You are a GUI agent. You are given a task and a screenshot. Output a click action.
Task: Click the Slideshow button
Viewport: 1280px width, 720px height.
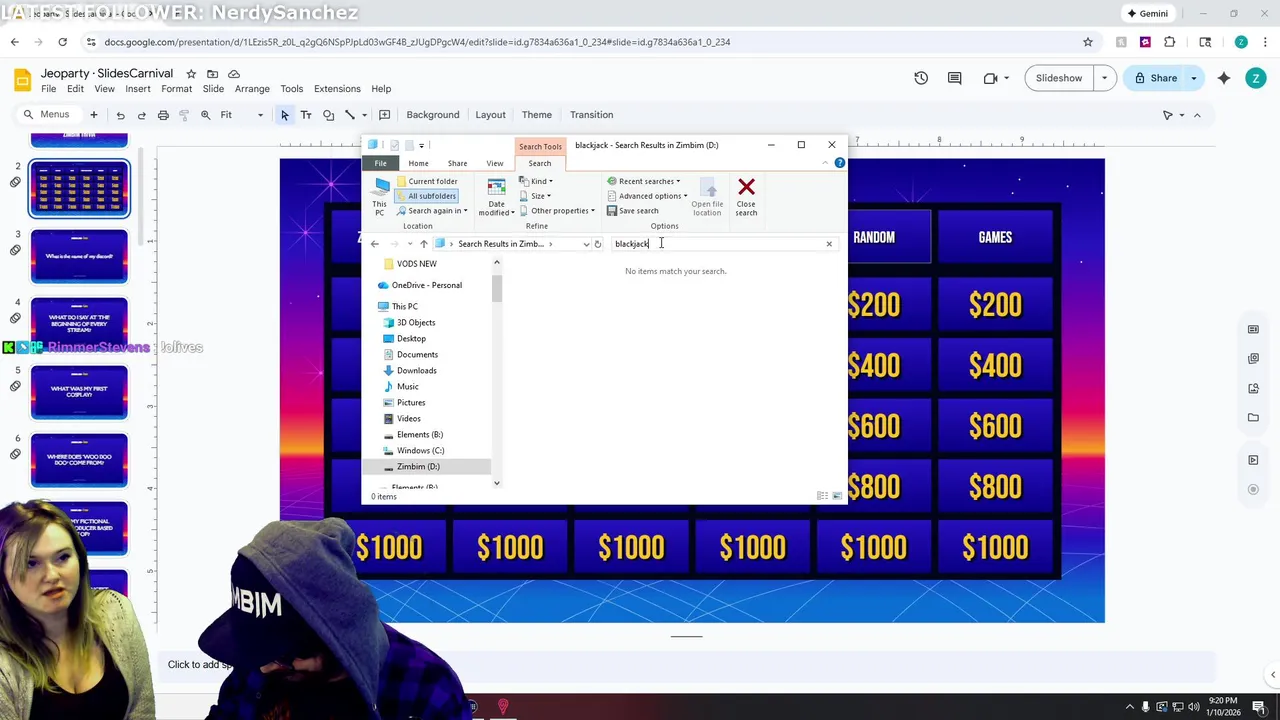[x=1059, y=78]
